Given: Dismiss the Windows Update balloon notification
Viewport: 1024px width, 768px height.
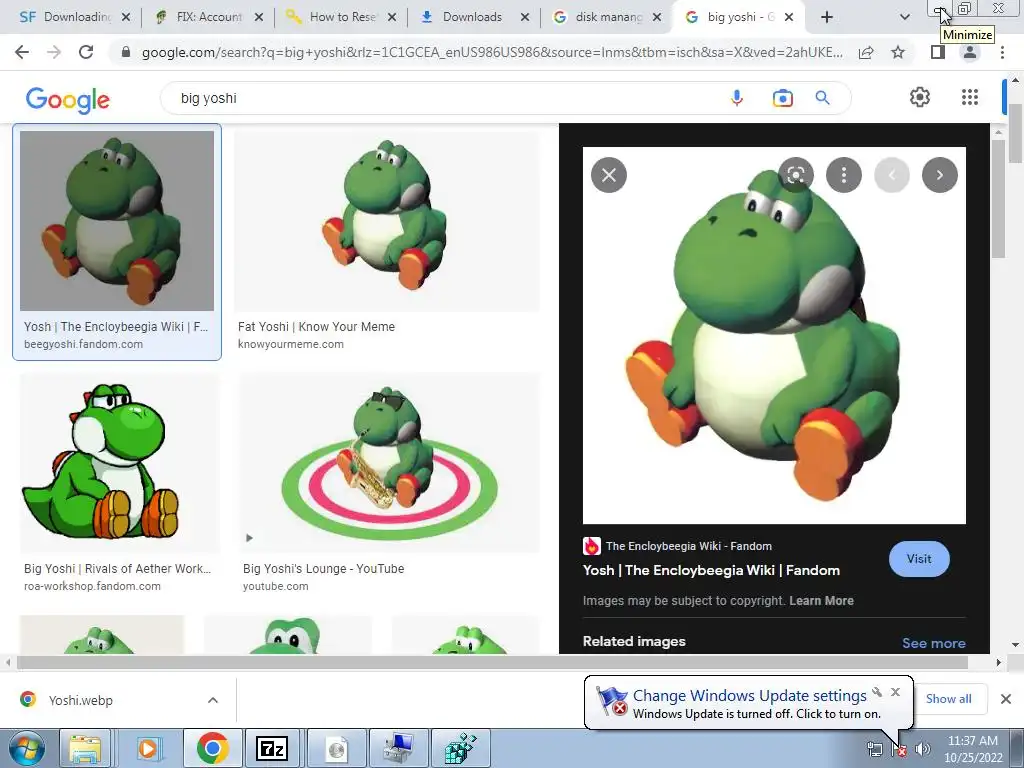Looking at the screenshot, I should [895, 692].
